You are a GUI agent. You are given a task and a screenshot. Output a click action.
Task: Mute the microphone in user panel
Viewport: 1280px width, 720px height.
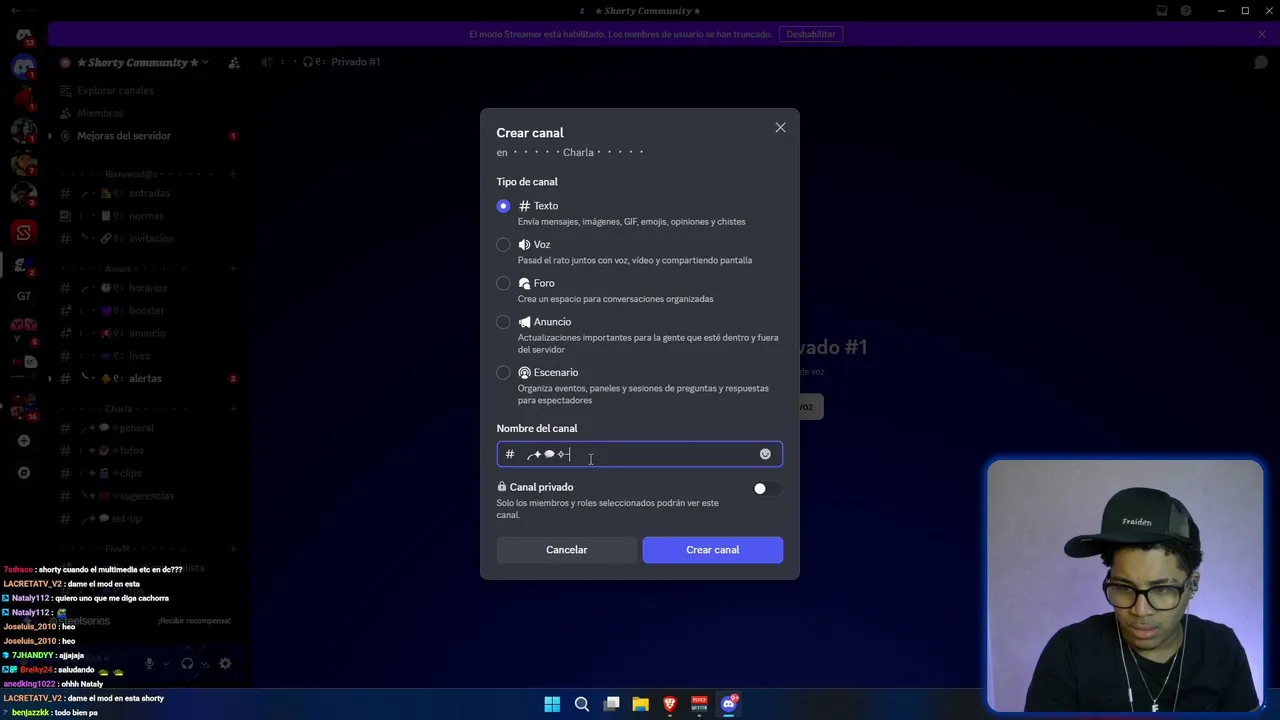tap(149, 663)
